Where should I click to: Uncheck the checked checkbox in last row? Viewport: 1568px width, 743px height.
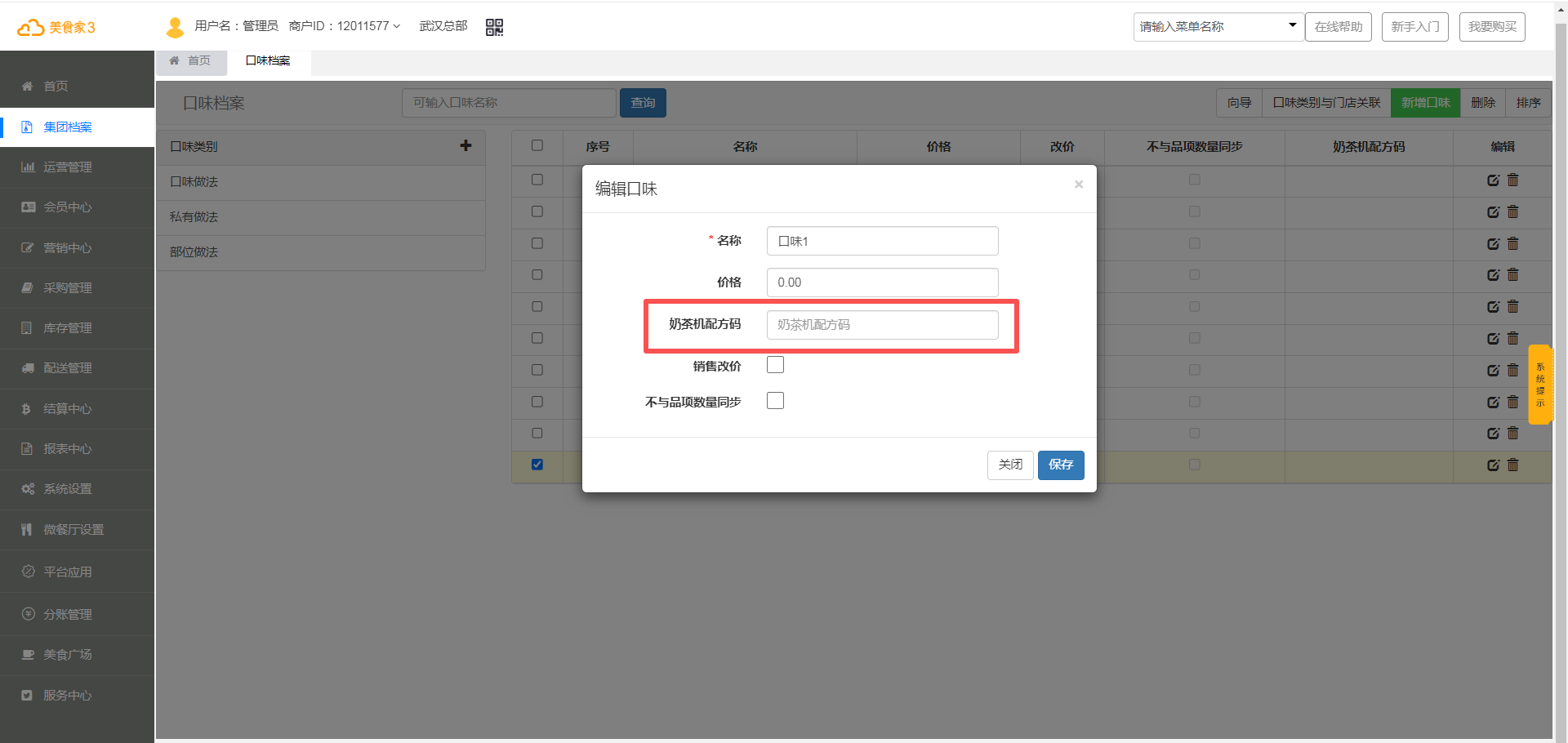coord(537,465)
